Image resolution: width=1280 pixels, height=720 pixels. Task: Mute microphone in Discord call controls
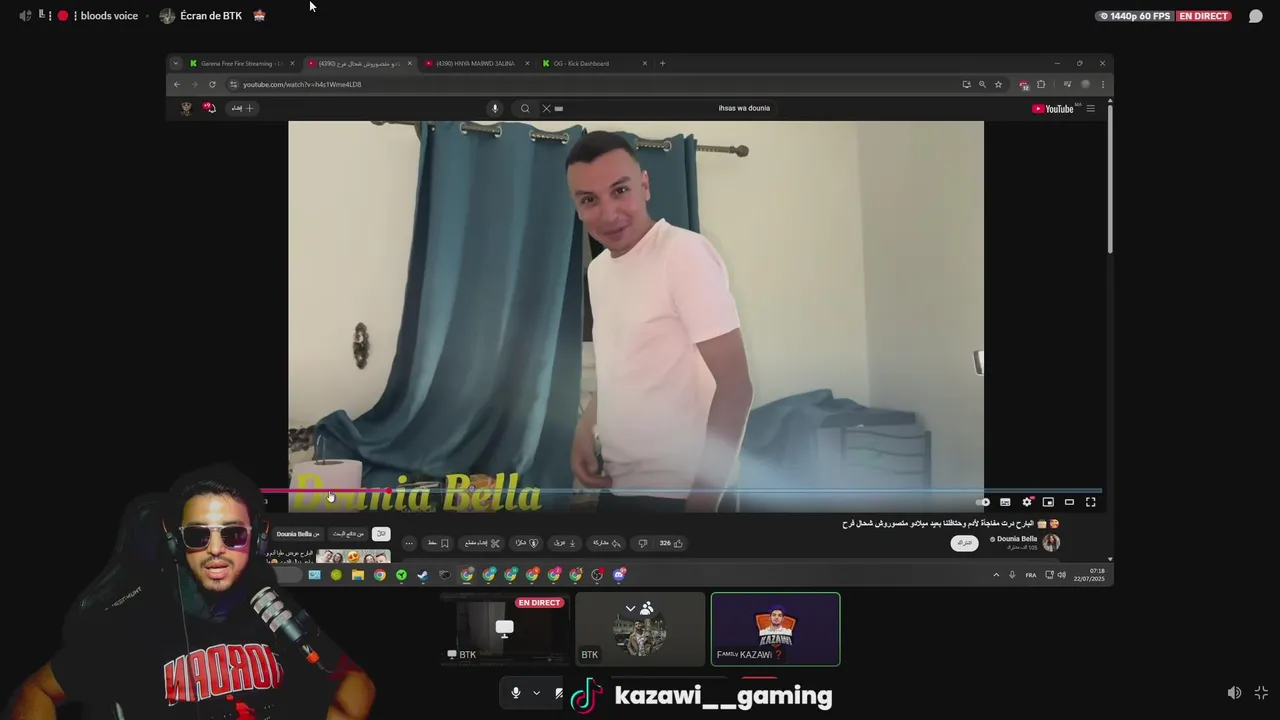point(516,693)
